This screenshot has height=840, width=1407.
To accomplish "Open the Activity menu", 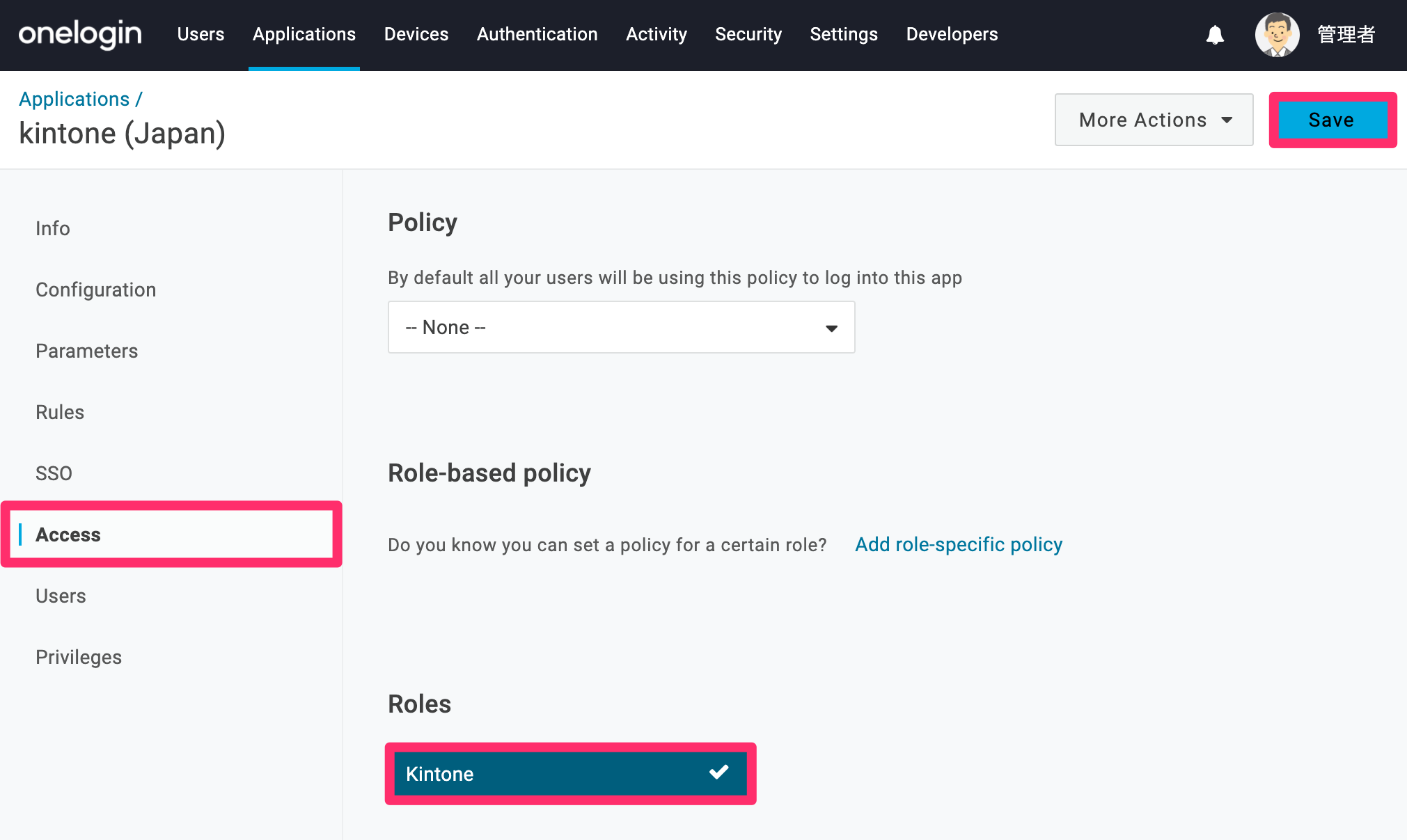I will [x=657, y=34].
